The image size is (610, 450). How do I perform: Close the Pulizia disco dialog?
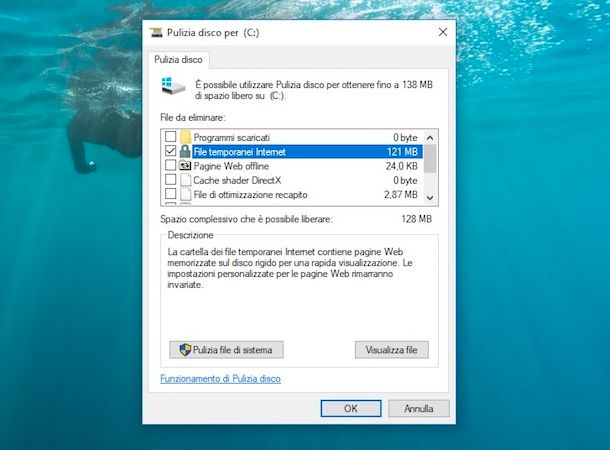pos(443,32)
